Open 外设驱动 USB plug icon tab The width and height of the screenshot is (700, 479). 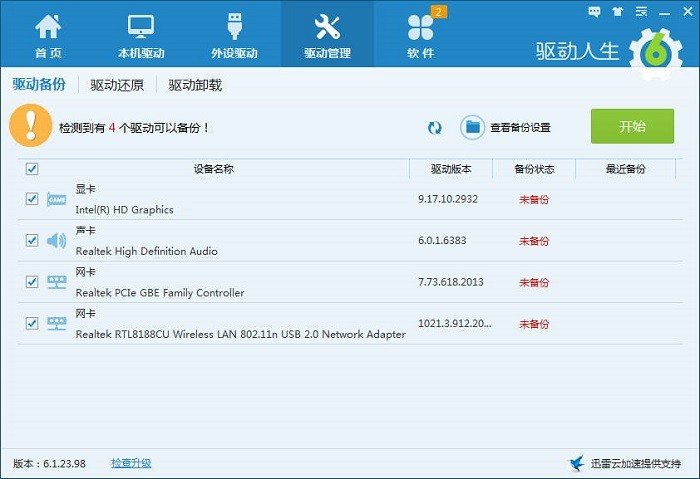tap(234, 26)
